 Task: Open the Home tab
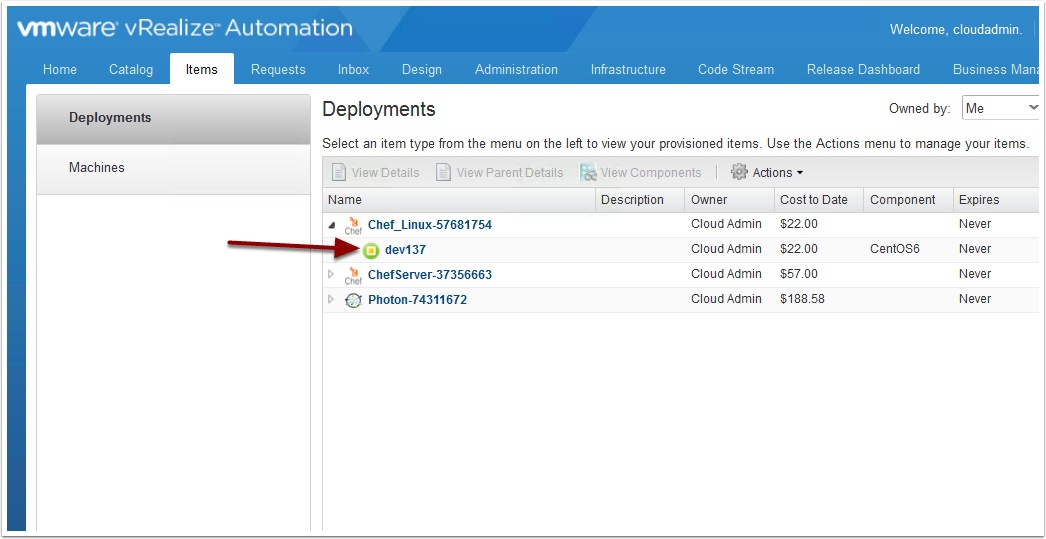click(59, 69)
